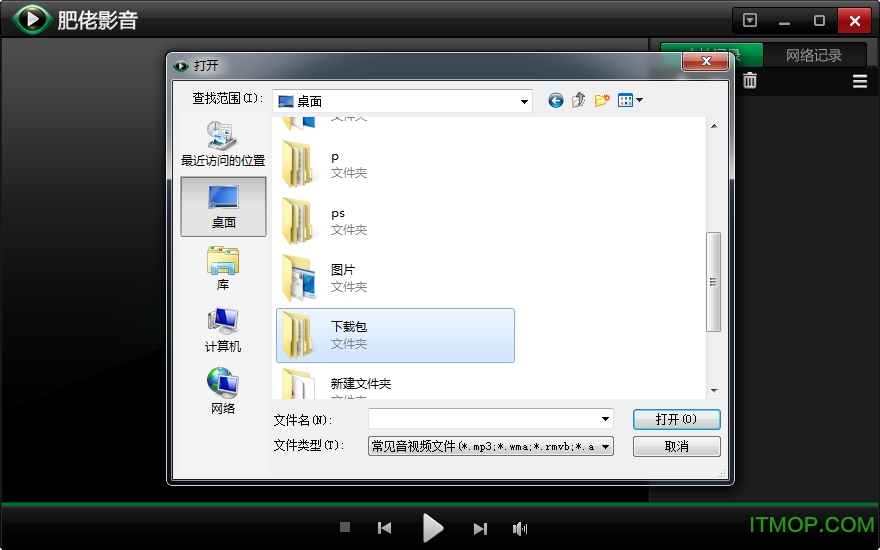This screenshot has width=880, height=550.
Task: Select the 图片 folder
Action: tap(395, 278)
